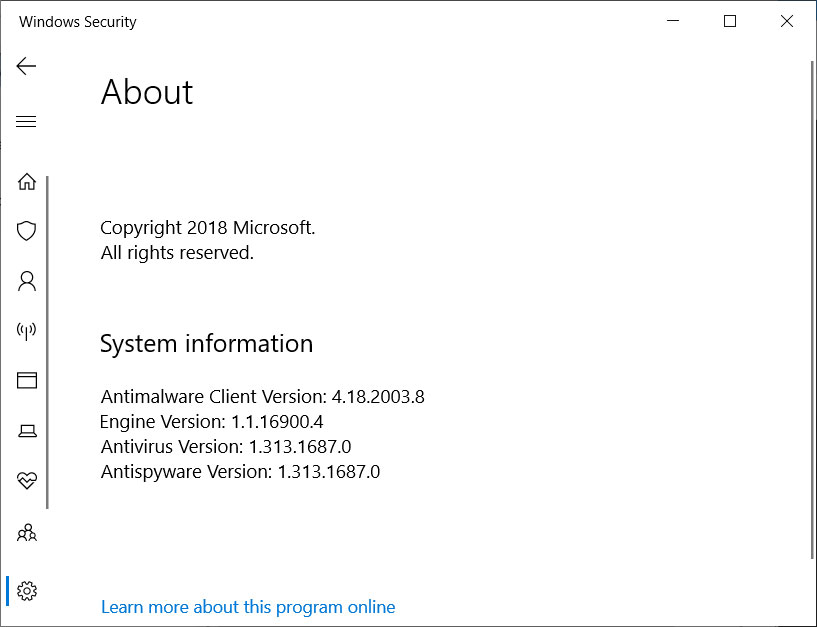Open Device performance & health heart icon
This screenshot has height=627, width=817.
[27, 481]
